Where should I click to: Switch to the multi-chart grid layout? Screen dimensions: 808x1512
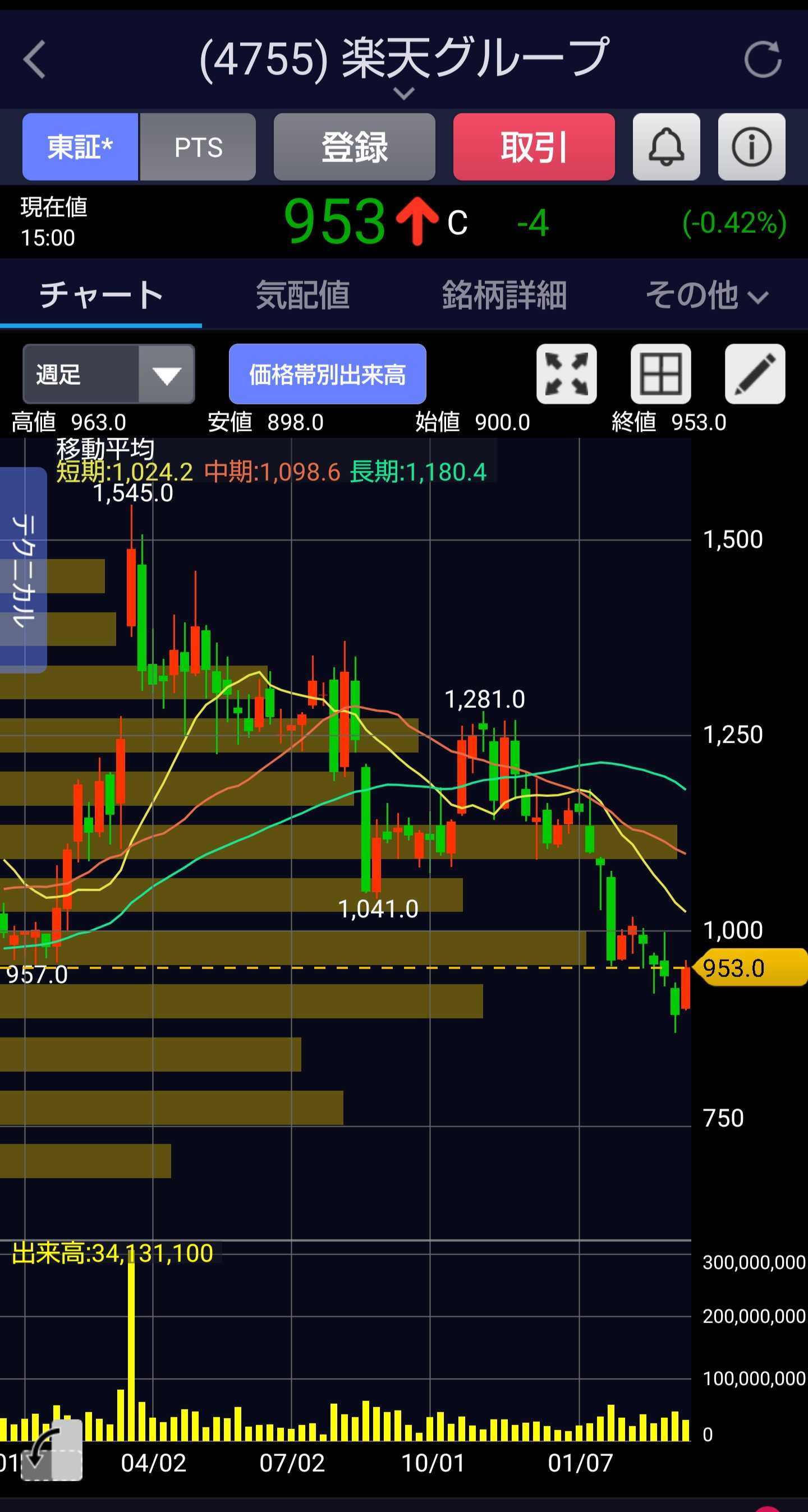660,374
